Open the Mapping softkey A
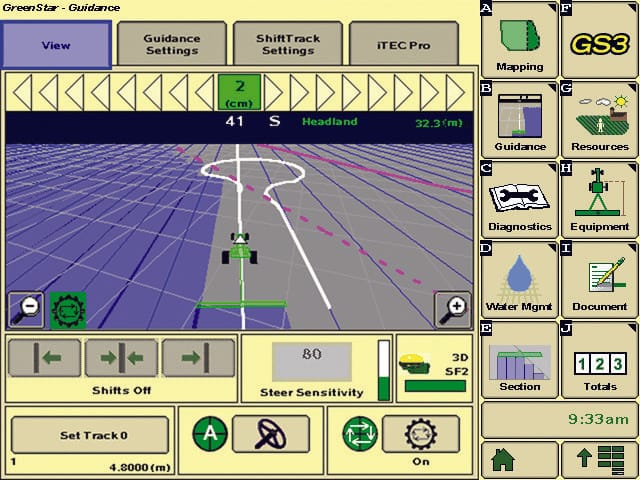Screen dimensions: 640x480 point(519,40)
